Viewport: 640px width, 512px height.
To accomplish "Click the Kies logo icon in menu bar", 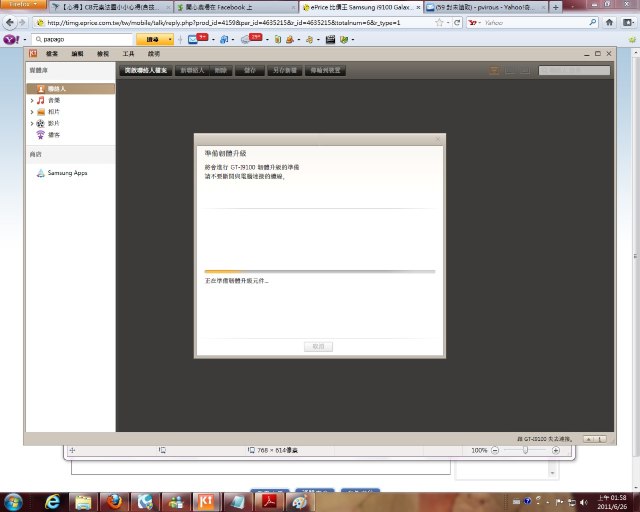I will point(33,53).
